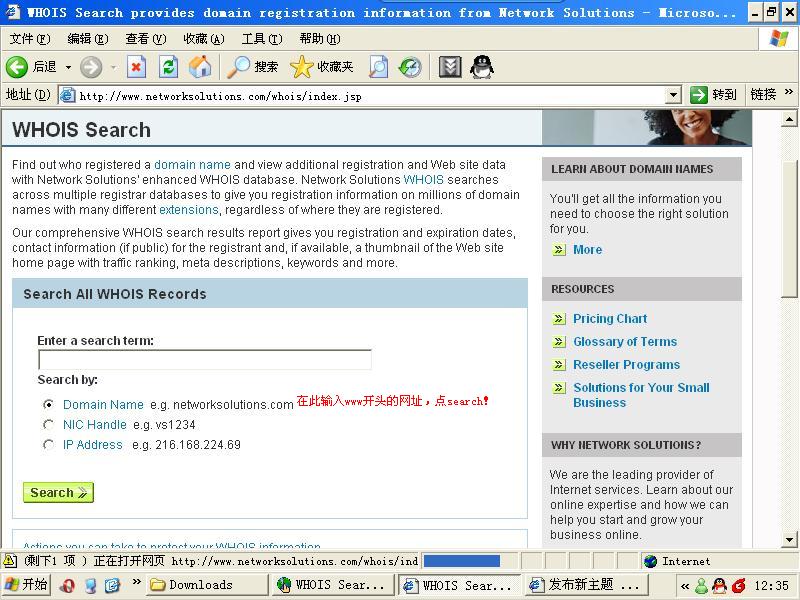
Task: Stop page loading with red X icon
Action: (136, 67)
